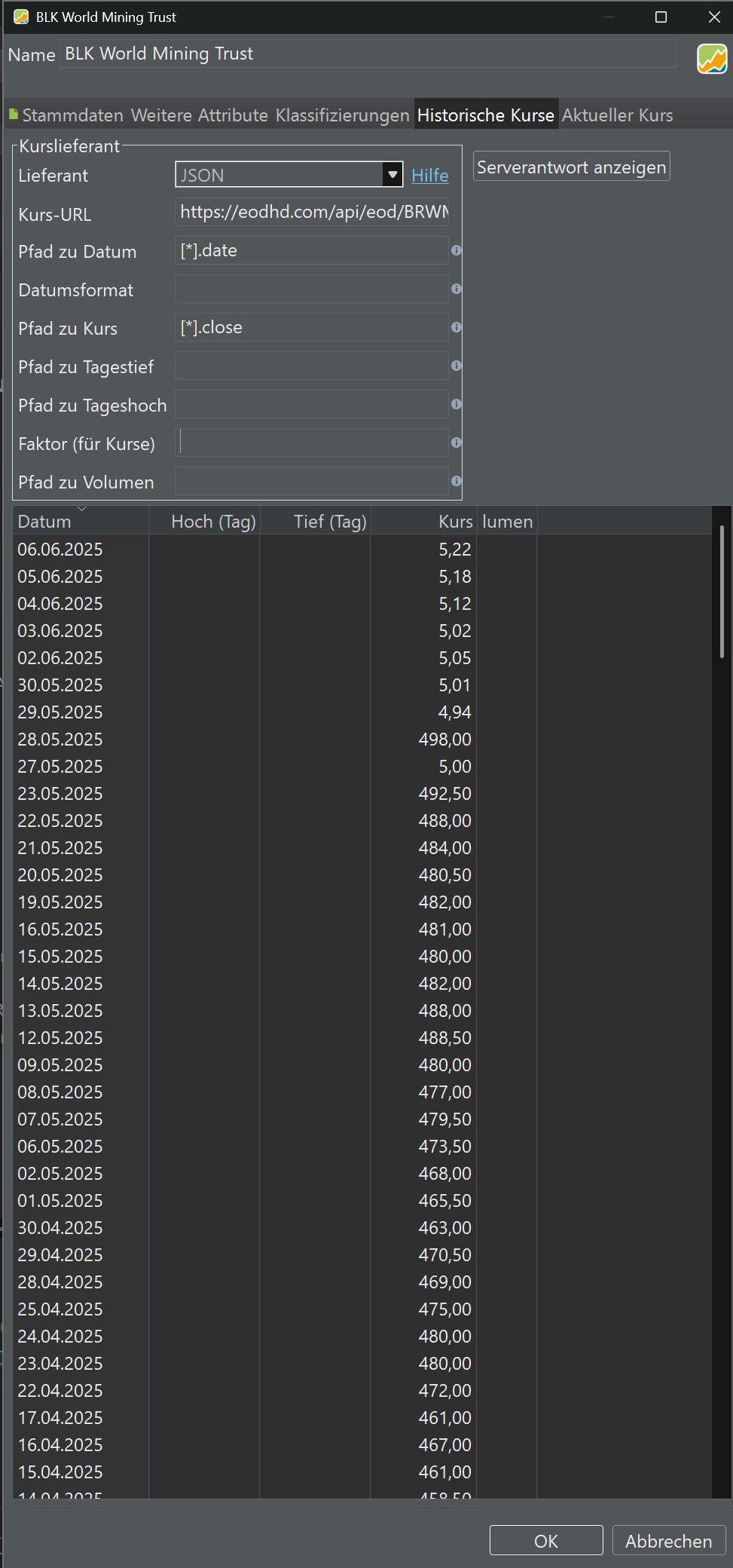Click info icon next to Datumsformat
Viewport: 733px width, 1568px height.
coord(456,289)
